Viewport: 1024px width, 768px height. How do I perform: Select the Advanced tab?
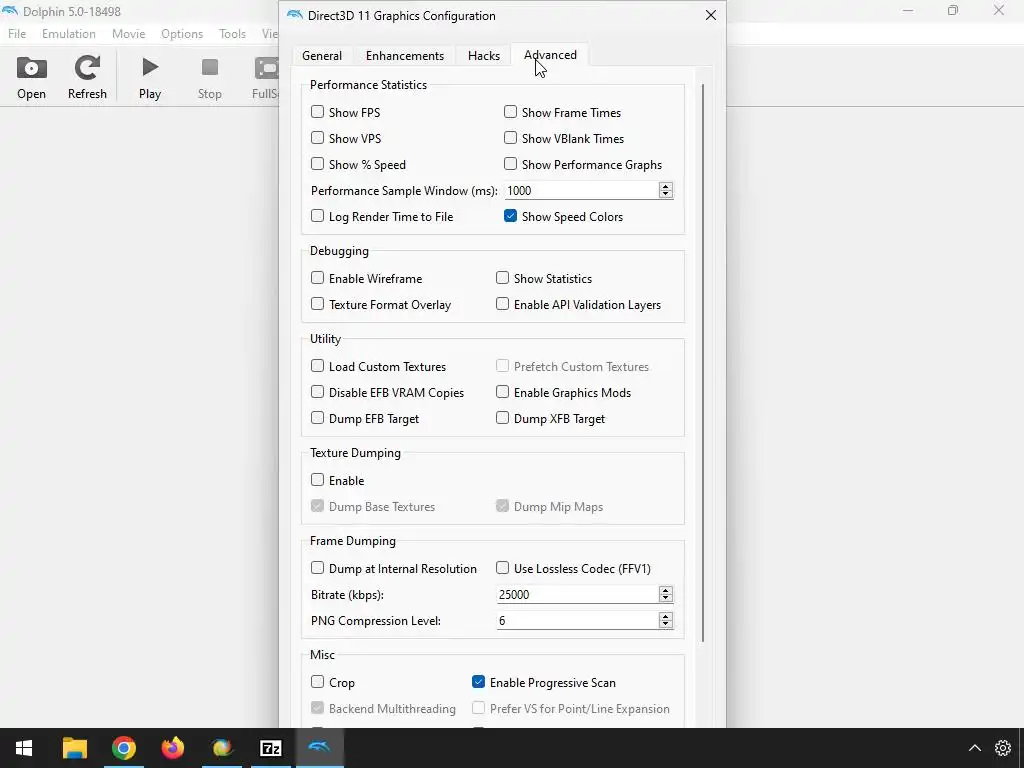[x=550, y=55]
